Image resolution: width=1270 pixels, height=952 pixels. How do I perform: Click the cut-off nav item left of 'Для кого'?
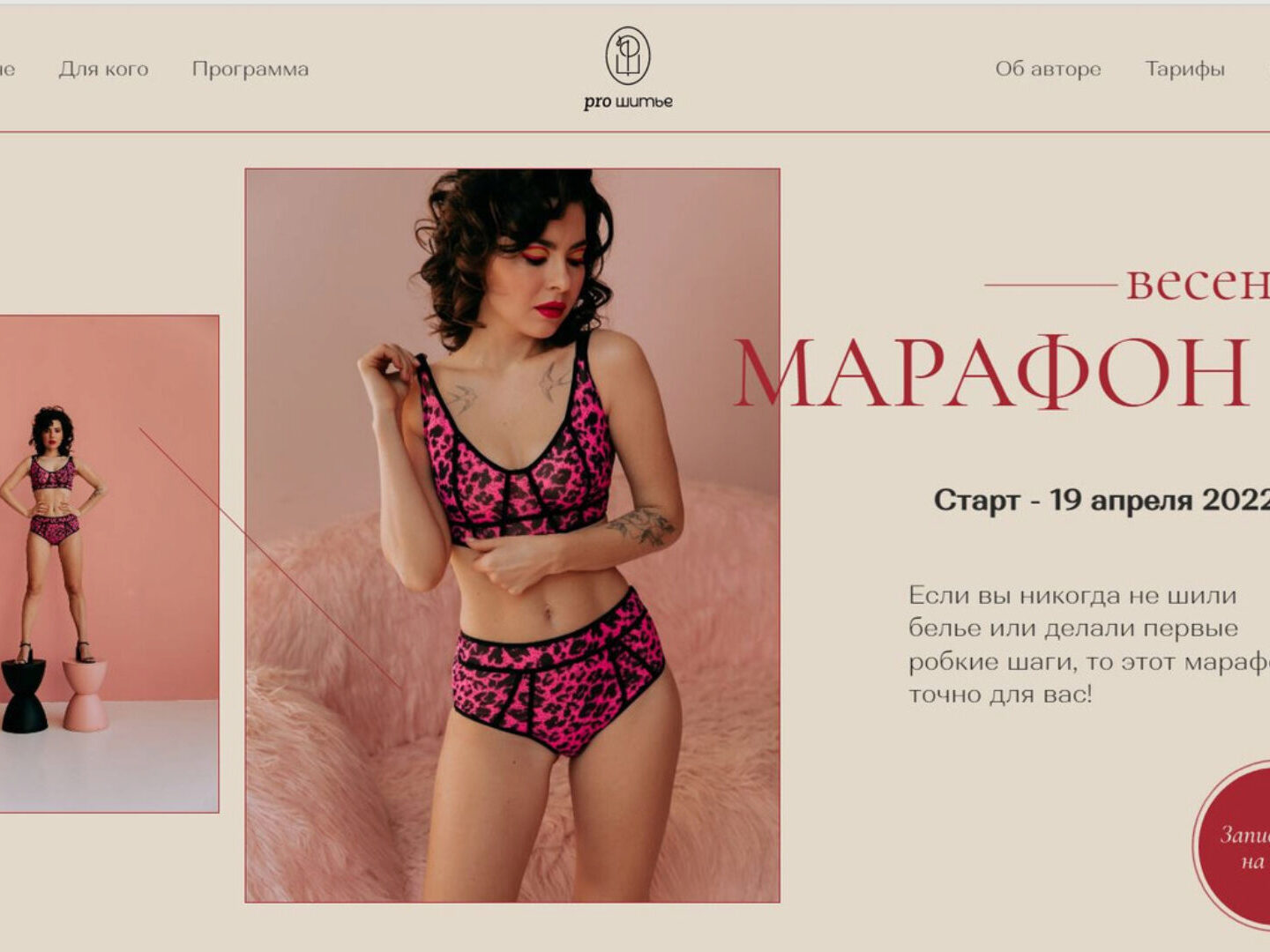point(7,70)
